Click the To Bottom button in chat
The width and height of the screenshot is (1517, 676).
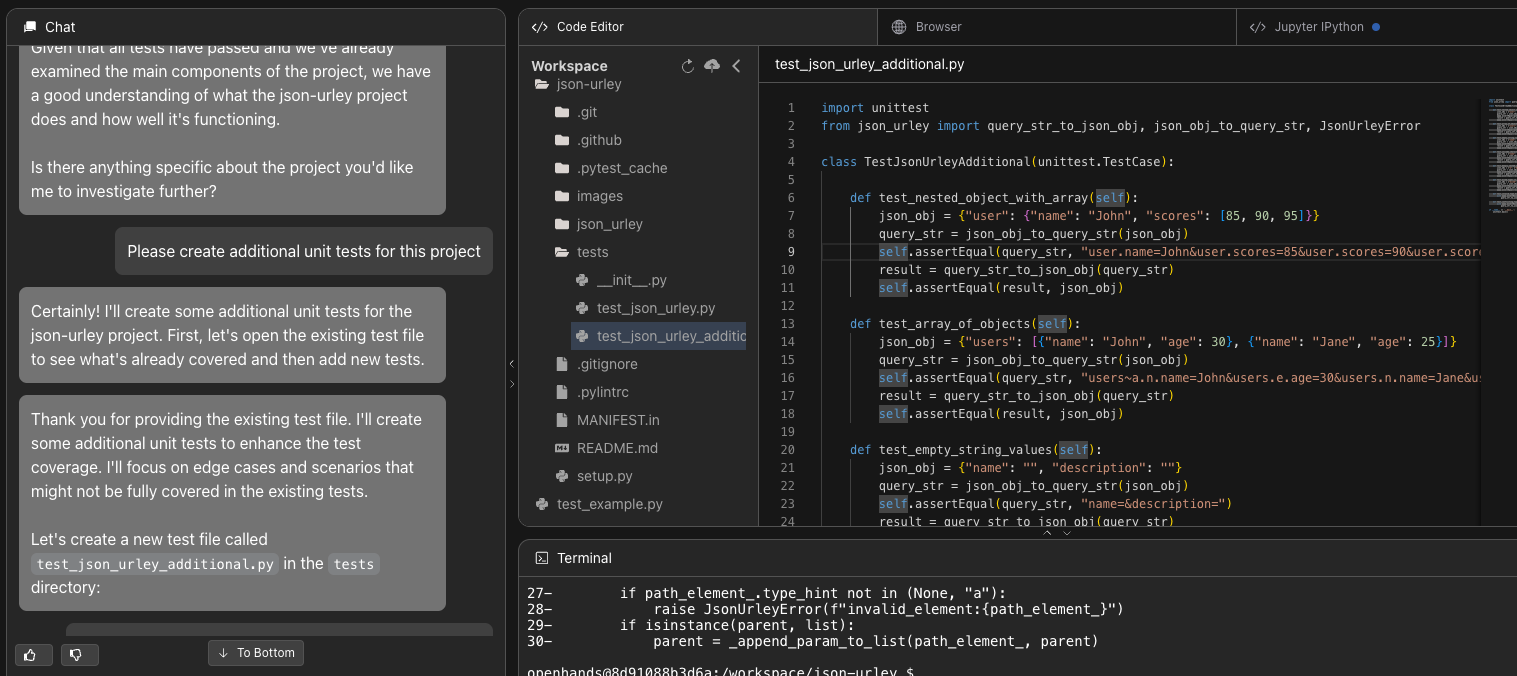256,653
